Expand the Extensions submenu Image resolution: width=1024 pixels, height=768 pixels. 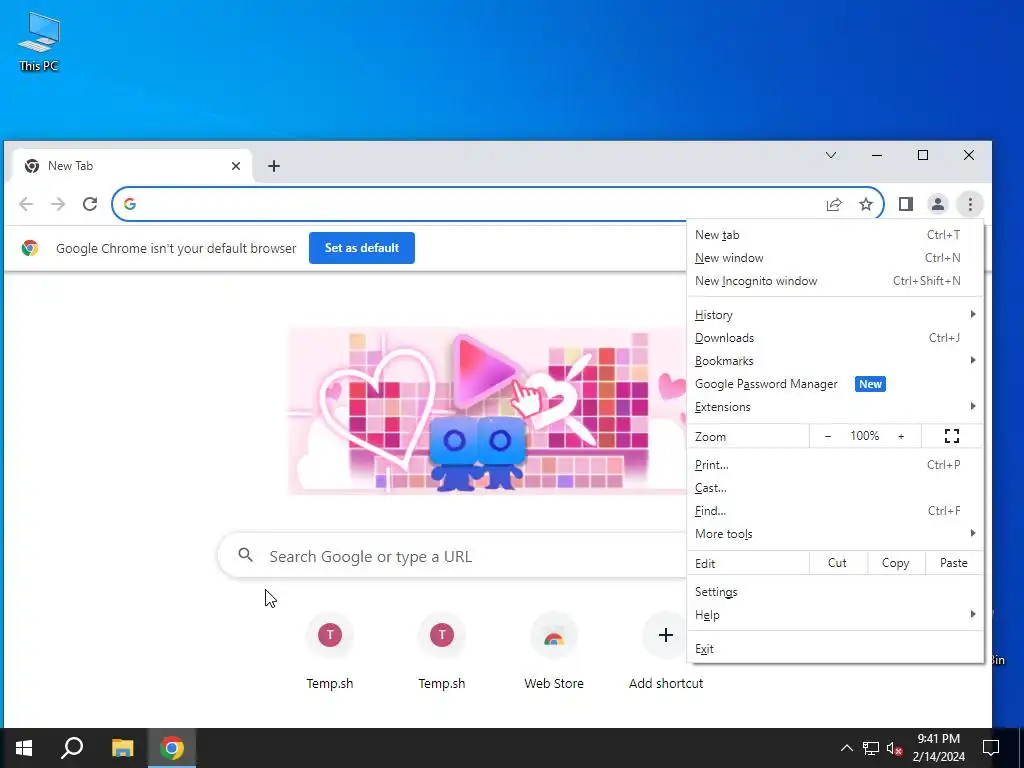tap(835, 407)
